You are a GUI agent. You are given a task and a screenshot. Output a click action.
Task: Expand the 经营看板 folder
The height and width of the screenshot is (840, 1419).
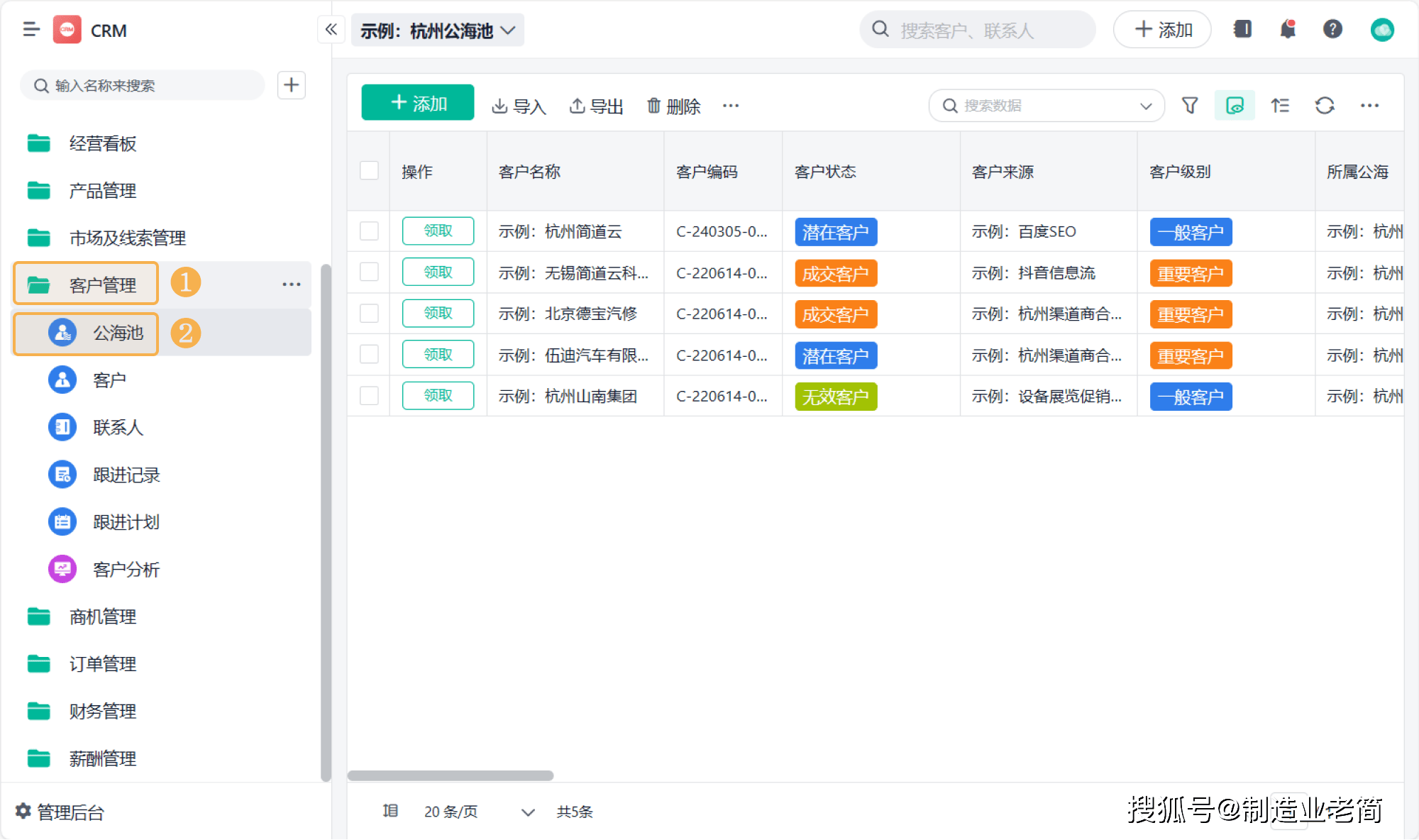(x=82, y=144)
